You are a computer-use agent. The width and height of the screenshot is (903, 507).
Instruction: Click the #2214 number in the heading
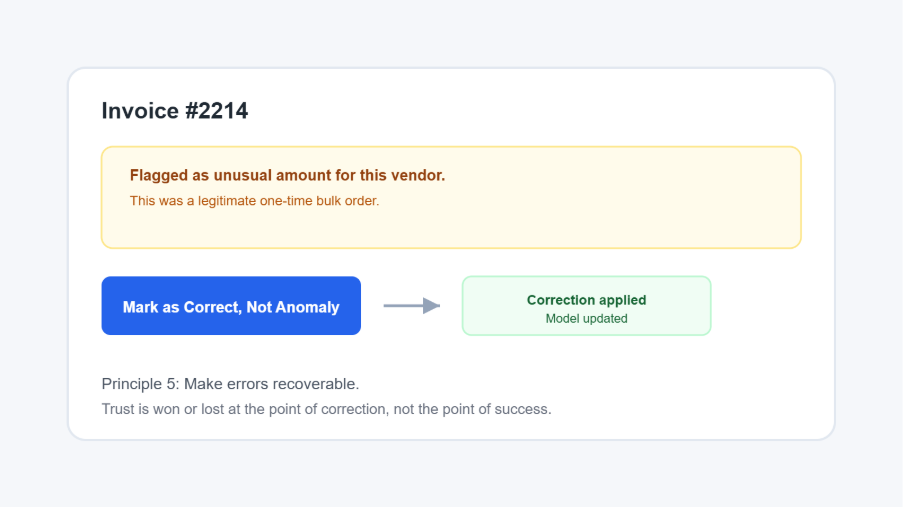(216, 111)
